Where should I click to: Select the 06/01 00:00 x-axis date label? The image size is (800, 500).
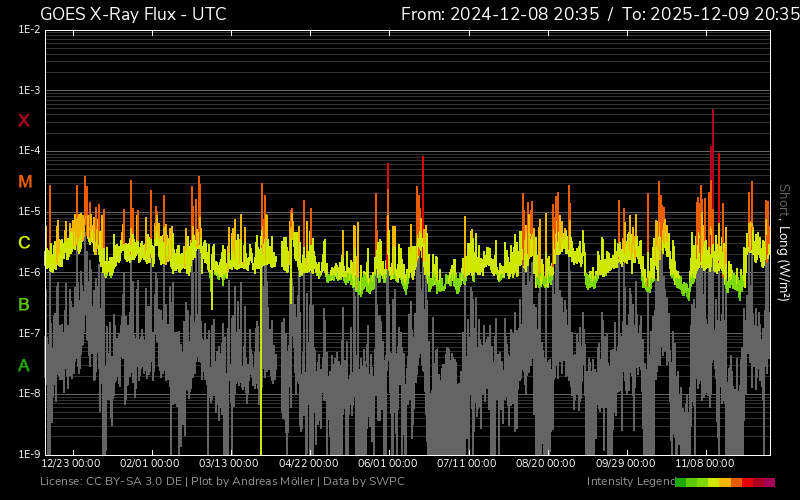coord(388,464)
